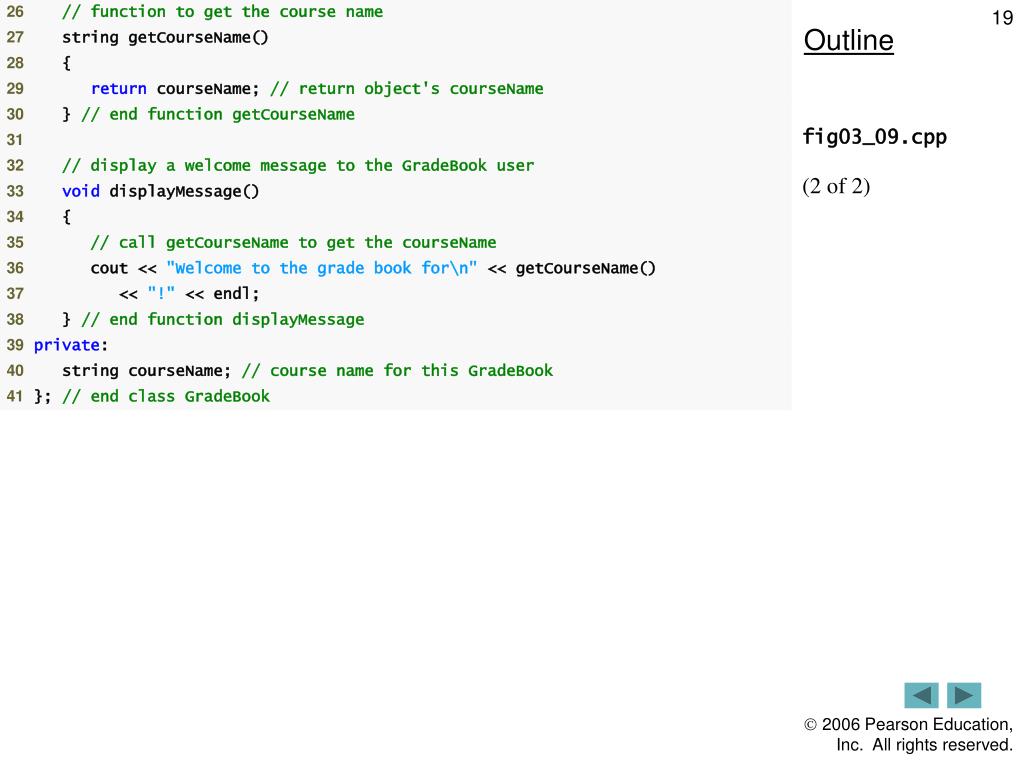The image size is (1024, 768).
Task: Click line number 41
Action: 15,396
